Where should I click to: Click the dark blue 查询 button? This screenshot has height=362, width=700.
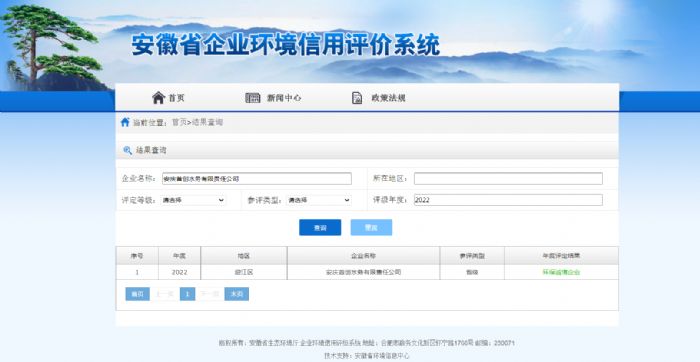coord(320,227)
